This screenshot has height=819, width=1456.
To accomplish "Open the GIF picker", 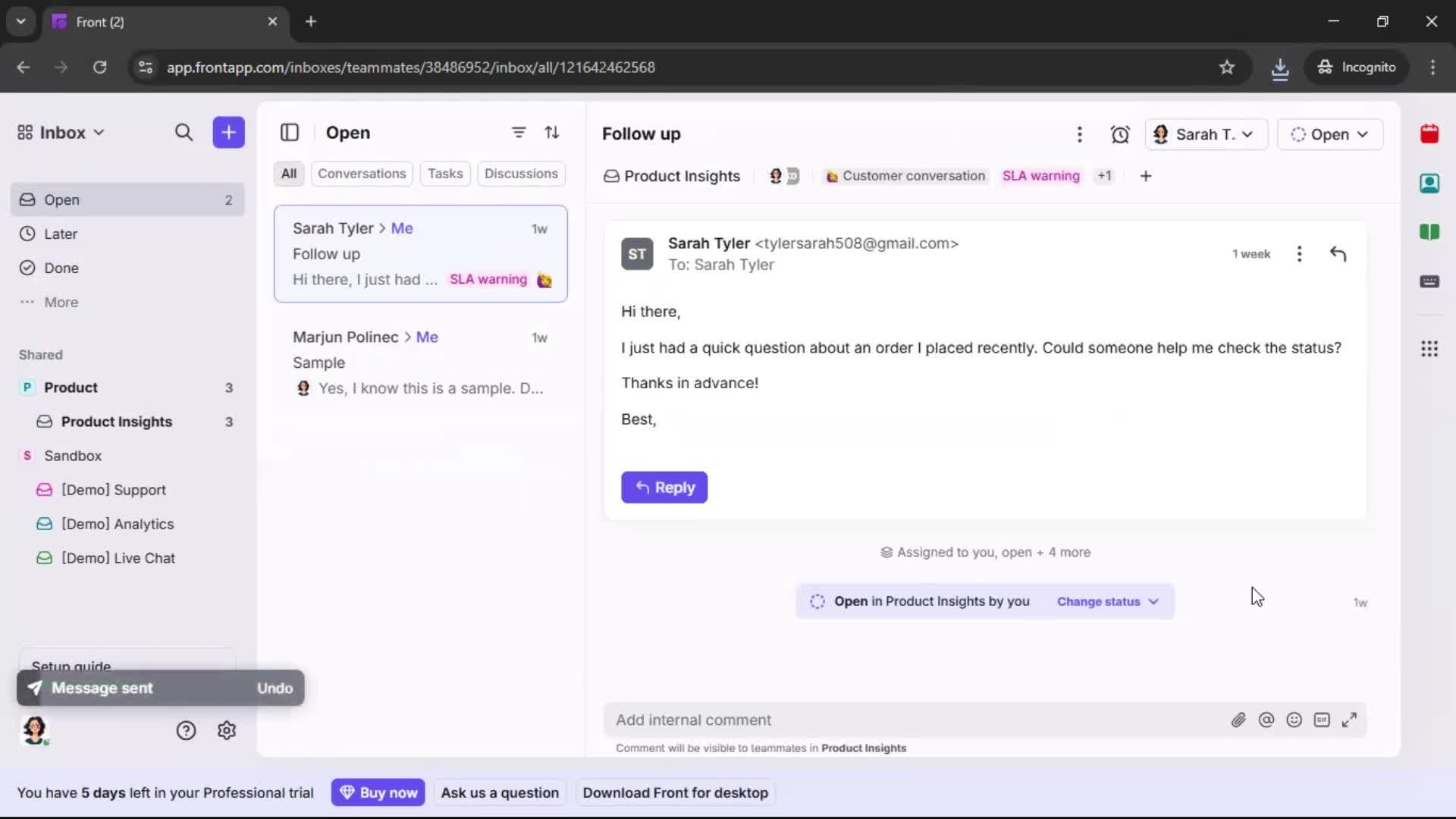I will pos(1323,720).
